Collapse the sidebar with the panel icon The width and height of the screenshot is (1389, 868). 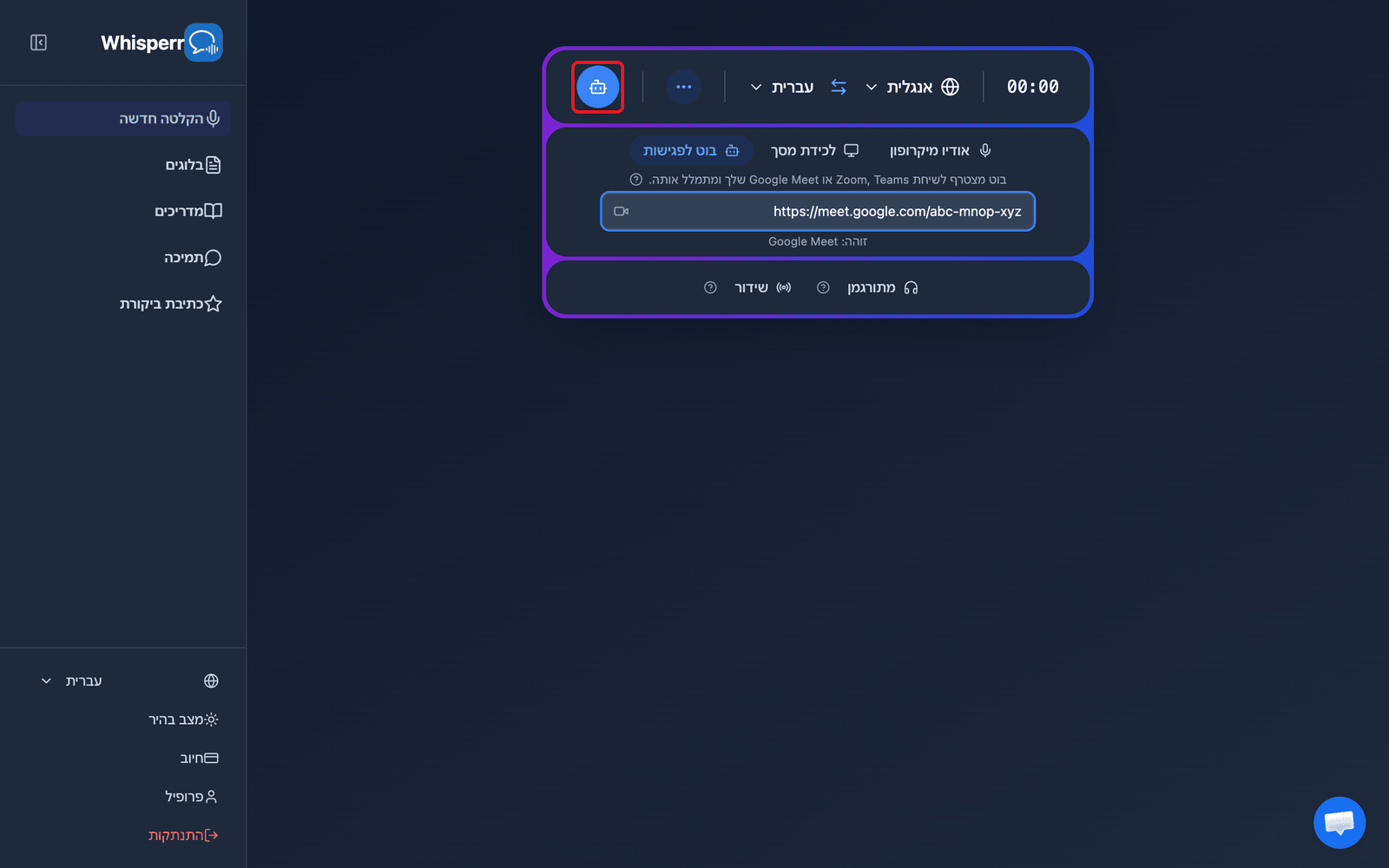tap(38, 43)
